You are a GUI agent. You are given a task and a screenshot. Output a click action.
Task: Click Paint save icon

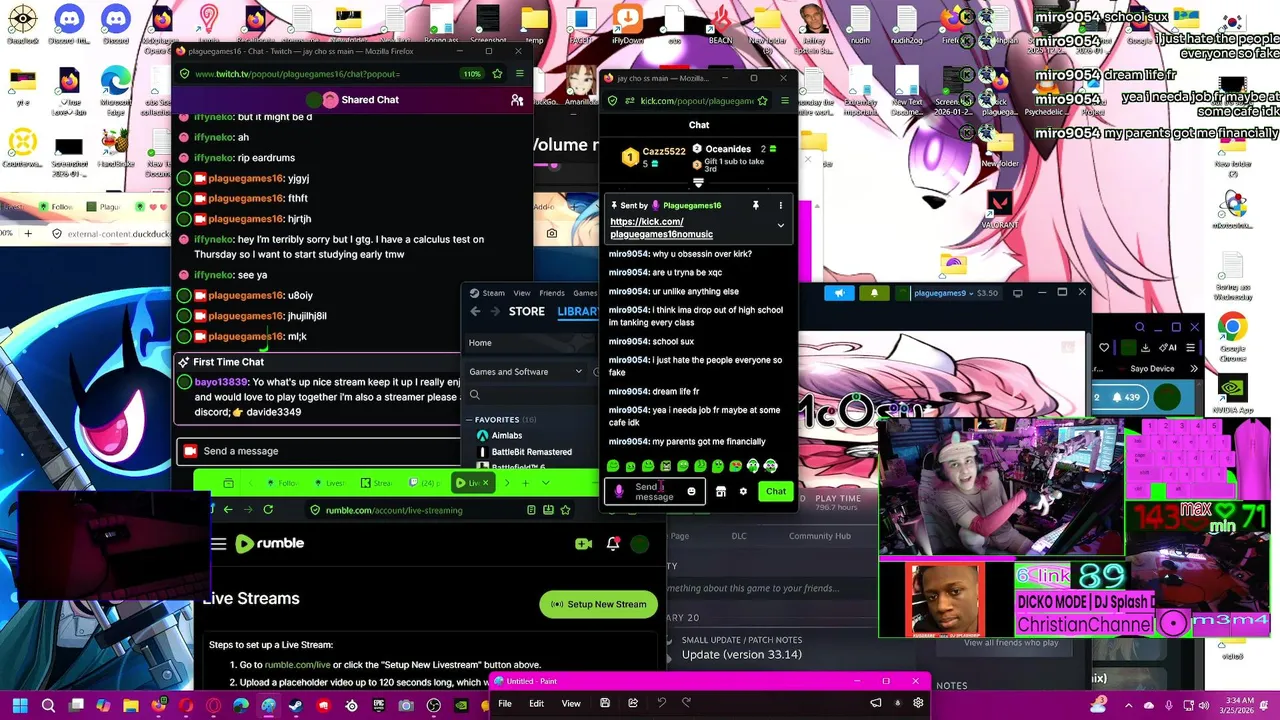pyautogui.click(x=605, y=703)
